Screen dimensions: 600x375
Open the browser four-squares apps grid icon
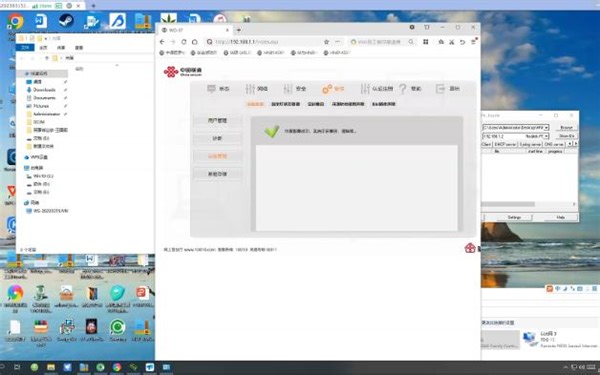[x=426, y=42]
